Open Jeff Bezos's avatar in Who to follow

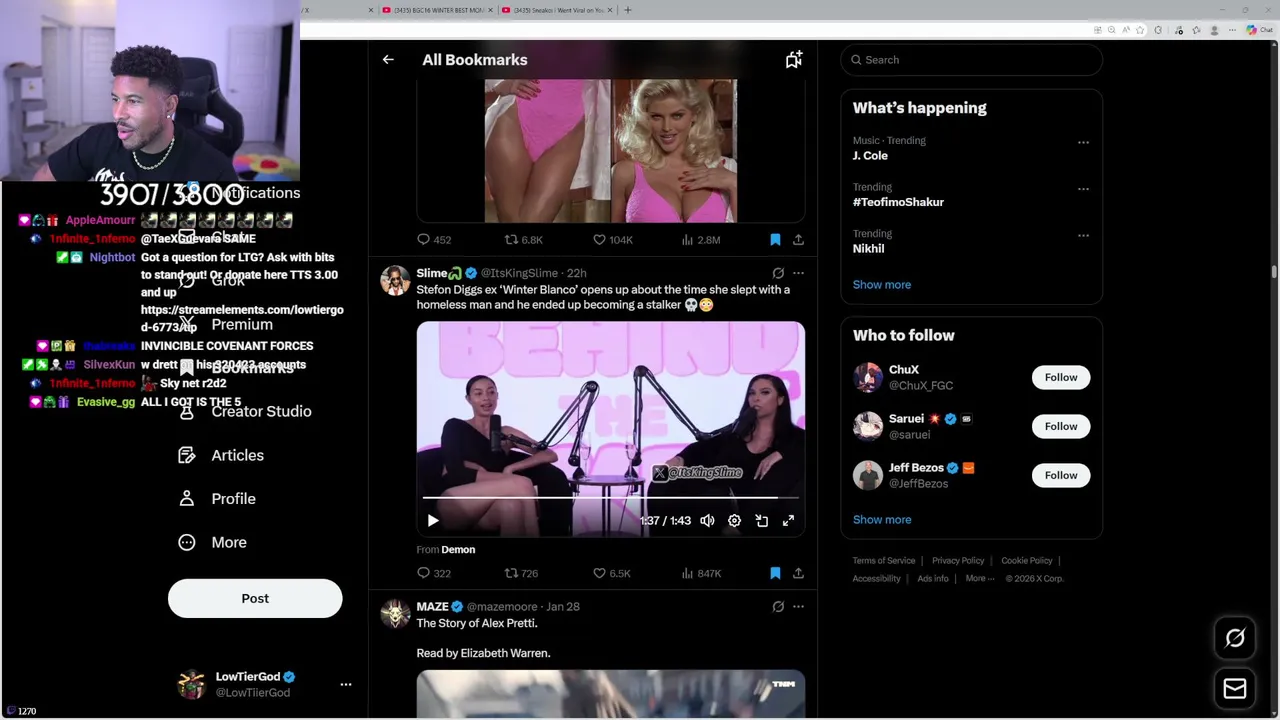coord(868,475)
